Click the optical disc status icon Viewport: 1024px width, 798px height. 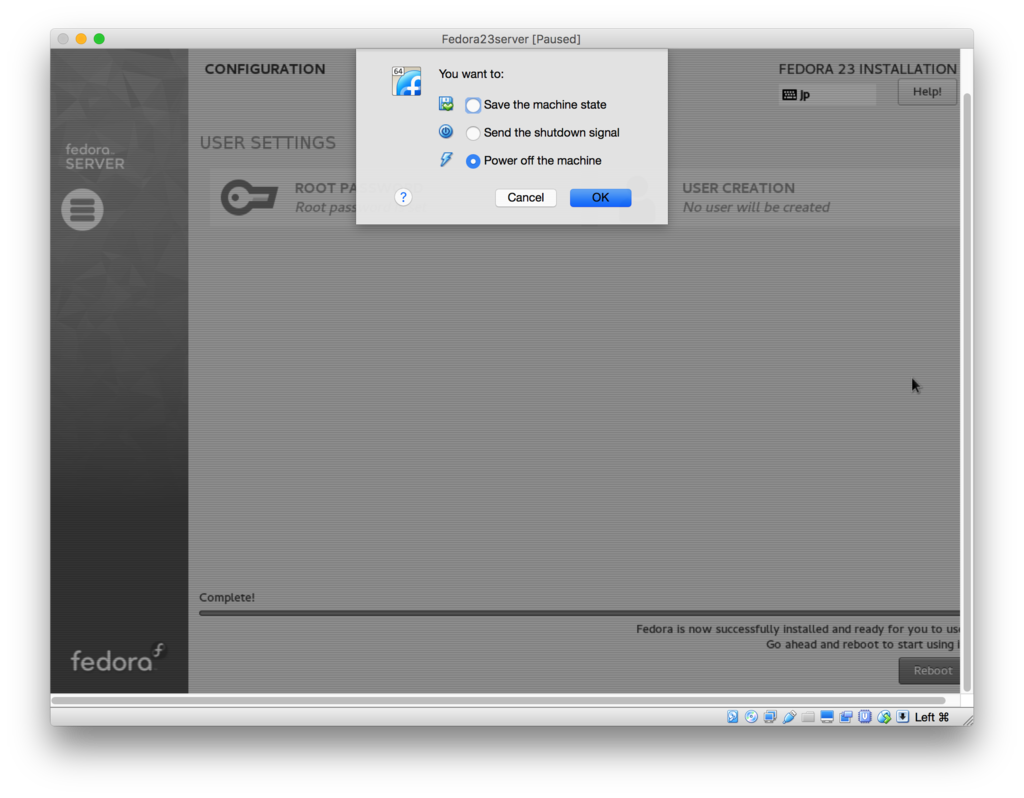point(752,717)
